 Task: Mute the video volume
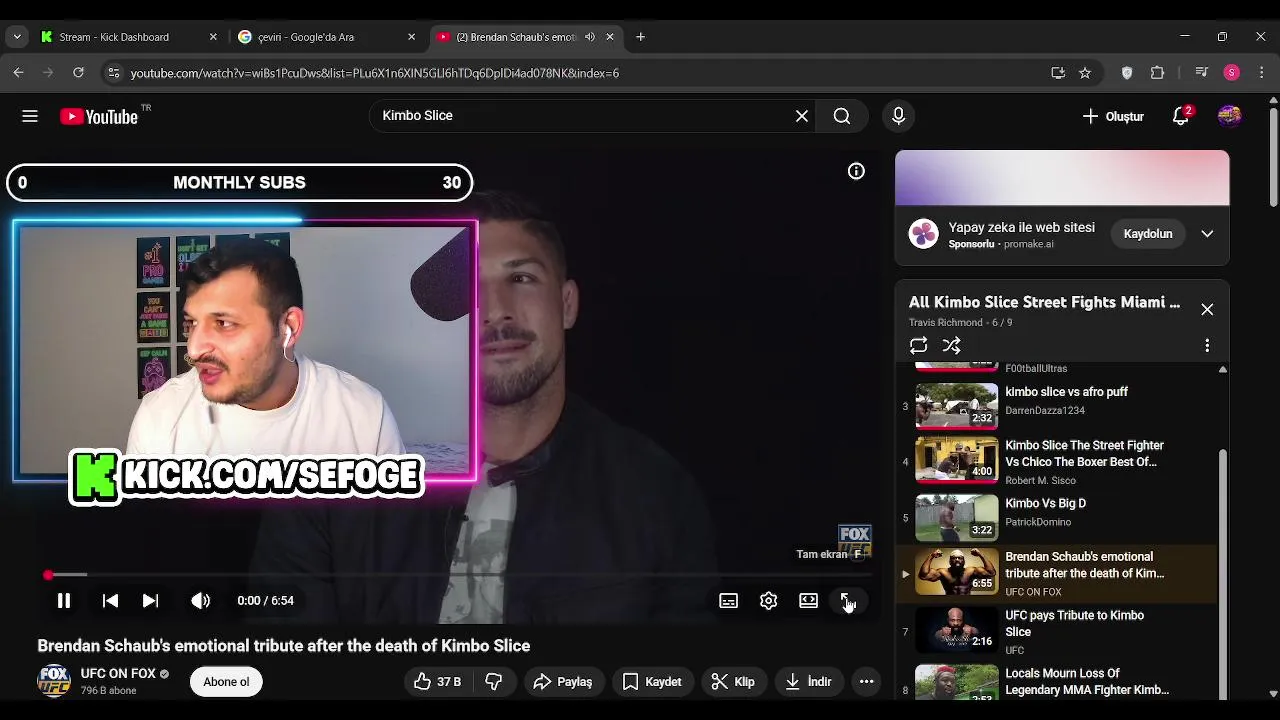click(200, 601)
